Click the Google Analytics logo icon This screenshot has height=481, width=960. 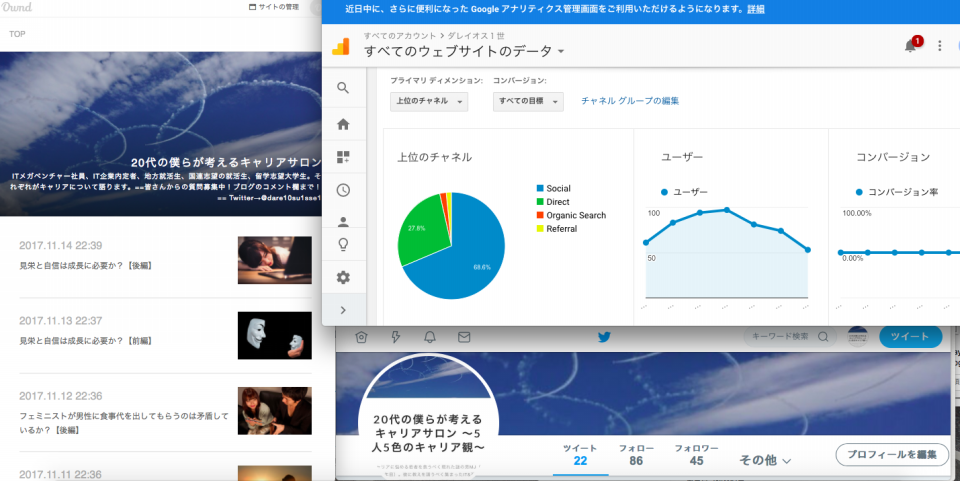point(340,47)
